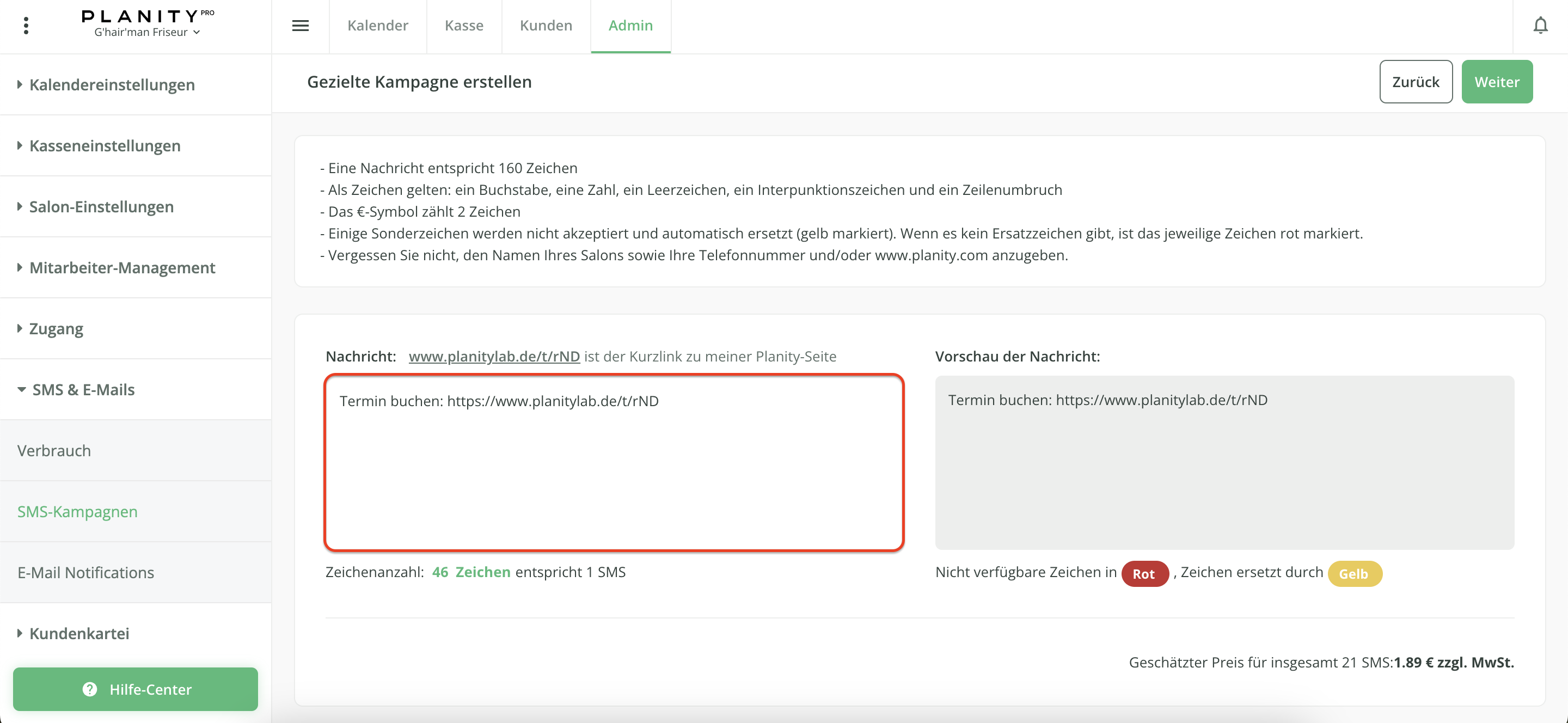
Task: Expand the Zugang section
Action: (x=56, y=329)
